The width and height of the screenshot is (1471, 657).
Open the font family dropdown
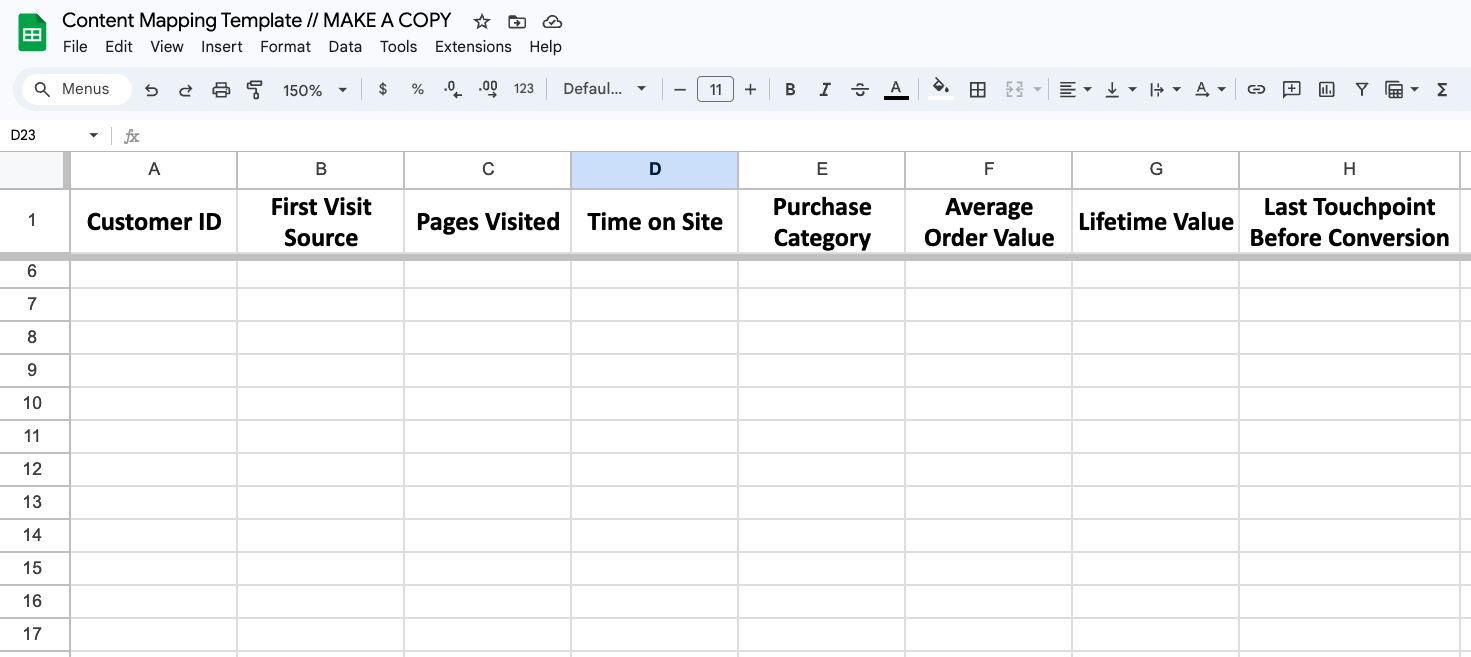pos(604,89)
